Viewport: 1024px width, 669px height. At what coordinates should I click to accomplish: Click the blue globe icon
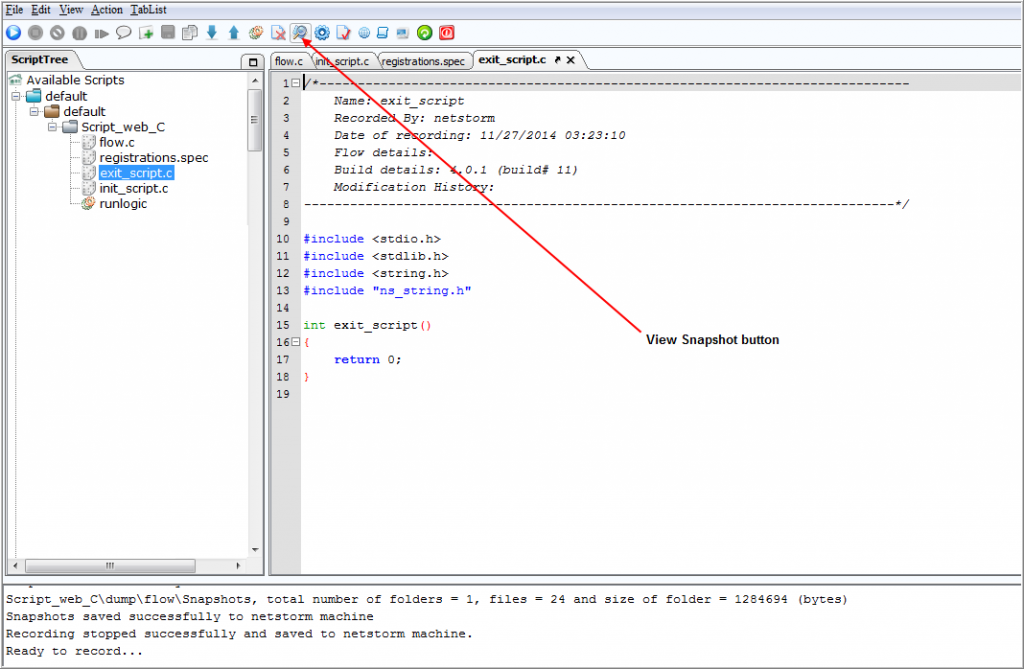[364, 33]
